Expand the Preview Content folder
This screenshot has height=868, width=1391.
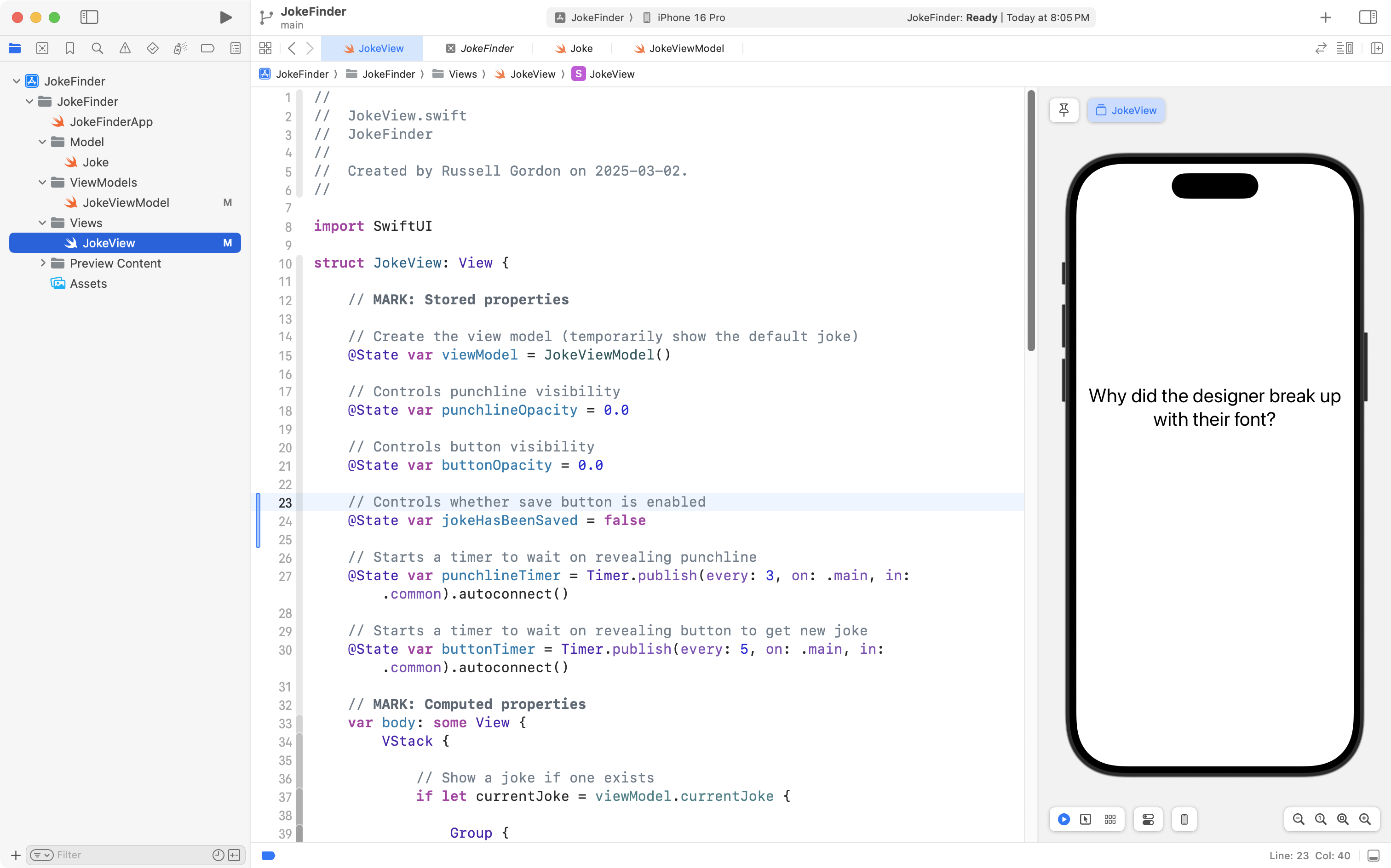42,263
